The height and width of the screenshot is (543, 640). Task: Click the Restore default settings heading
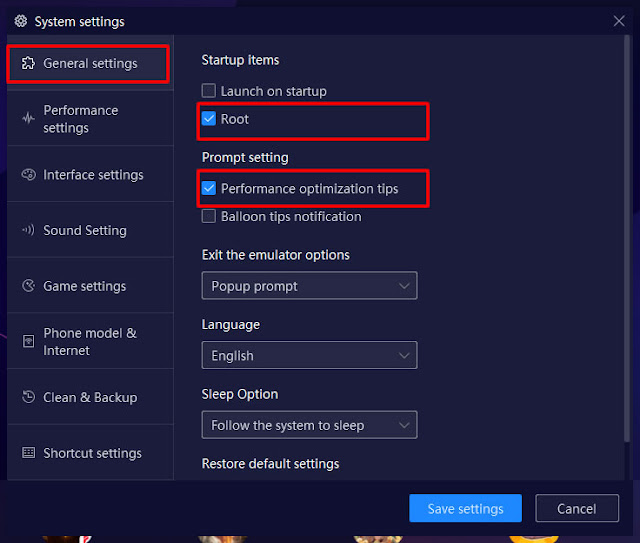[x=270, y=464]
